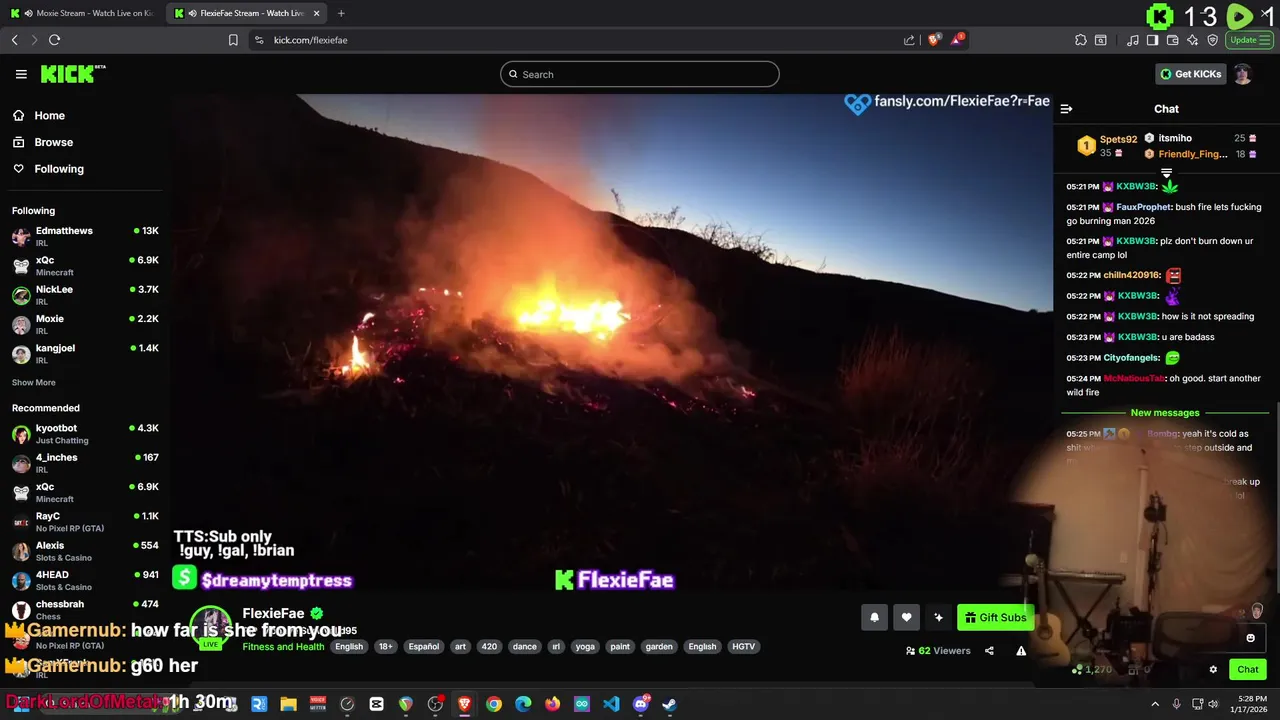Open Visual Studio Code from taskbar
This screenshot has height=720, width=1280.
click(x=611, y=704)
